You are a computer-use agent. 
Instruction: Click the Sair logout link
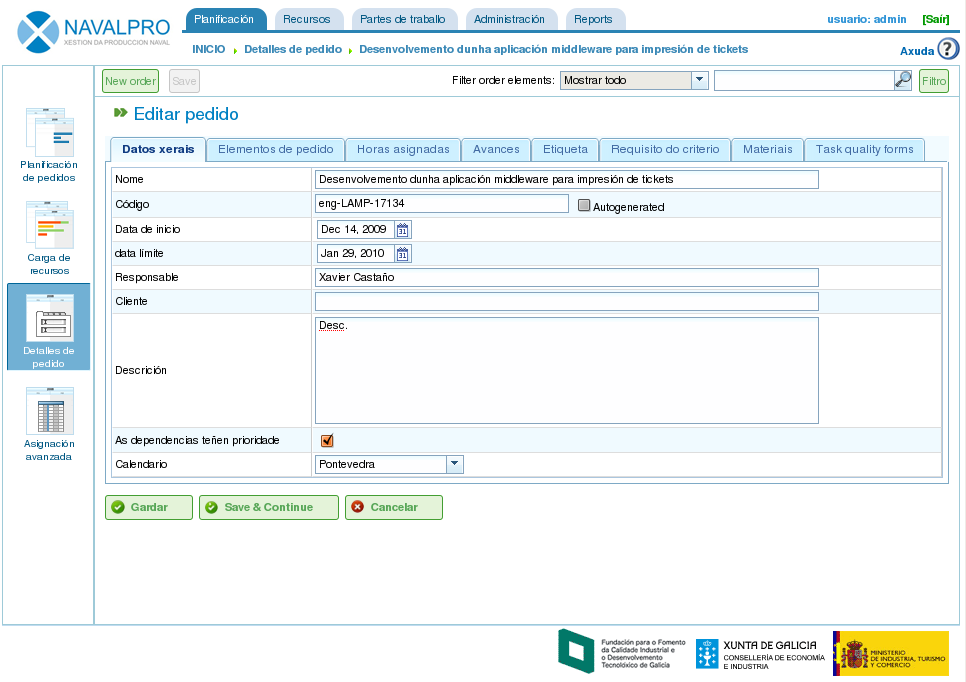[935, 19]
